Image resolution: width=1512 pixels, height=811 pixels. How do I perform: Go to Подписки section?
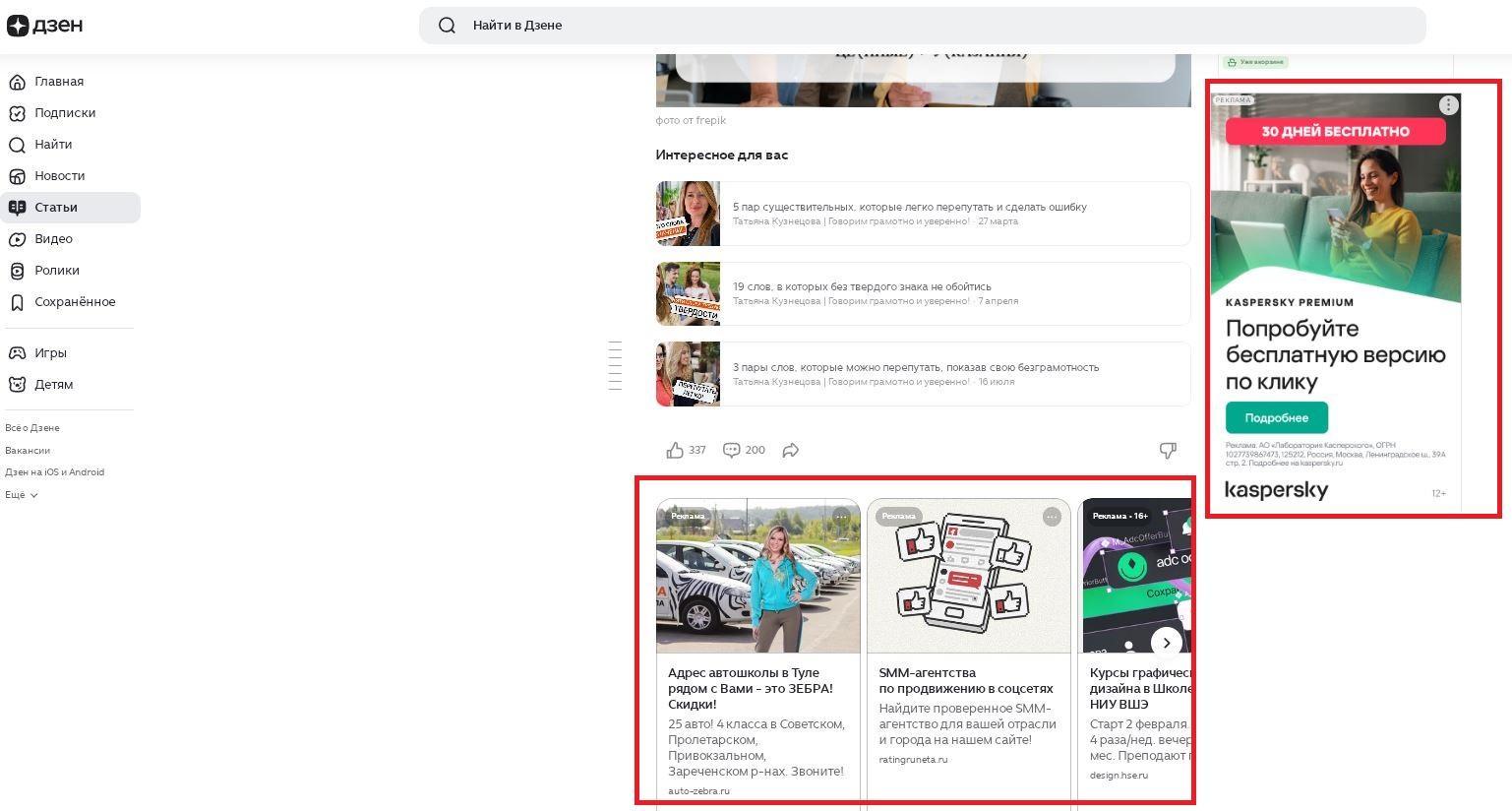pyautogui.click(x=65, y=113)
